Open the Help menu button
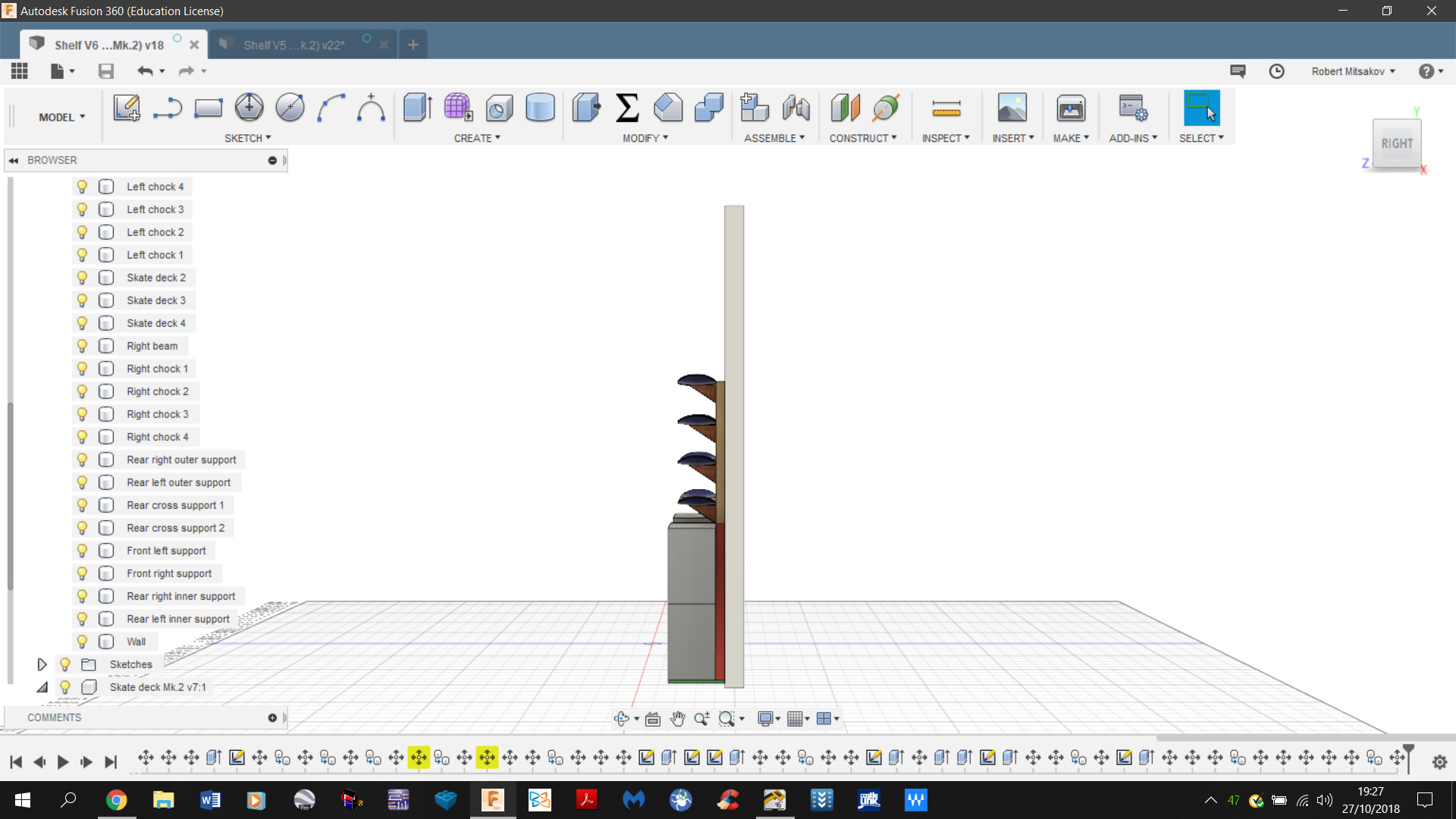Image resolution: width=1456 pixels, height=819 pixels. point(1430,71)
